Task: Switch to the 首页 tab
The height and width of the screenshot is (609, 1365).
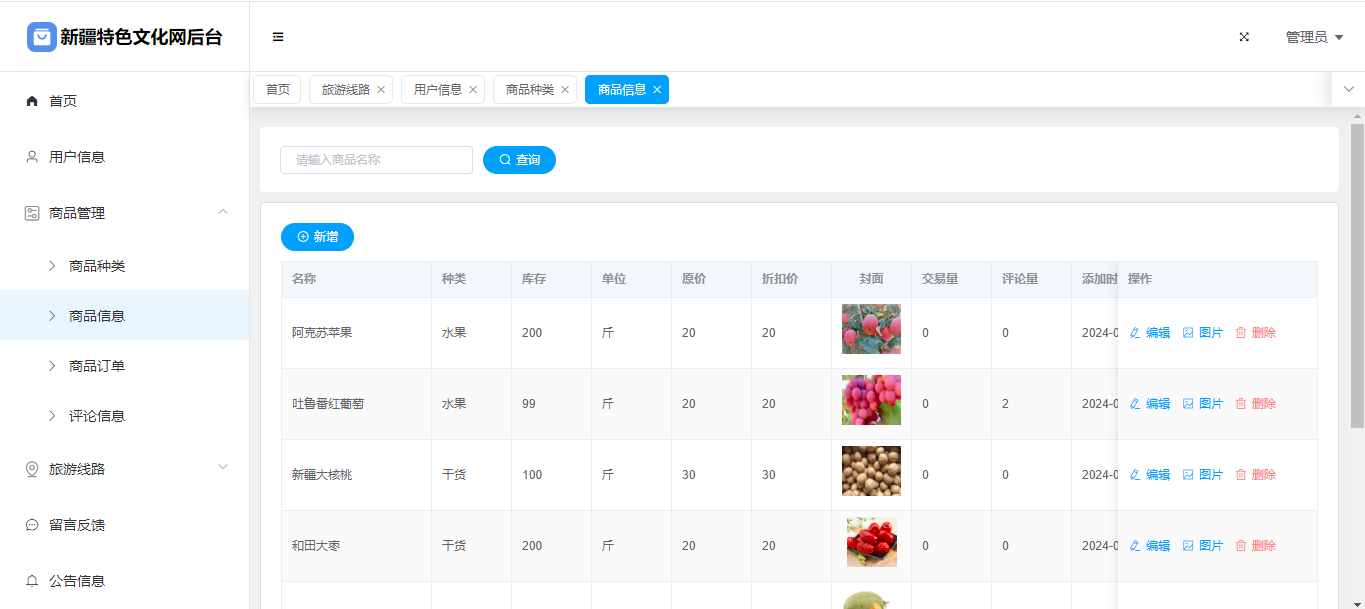Action: 277,89
